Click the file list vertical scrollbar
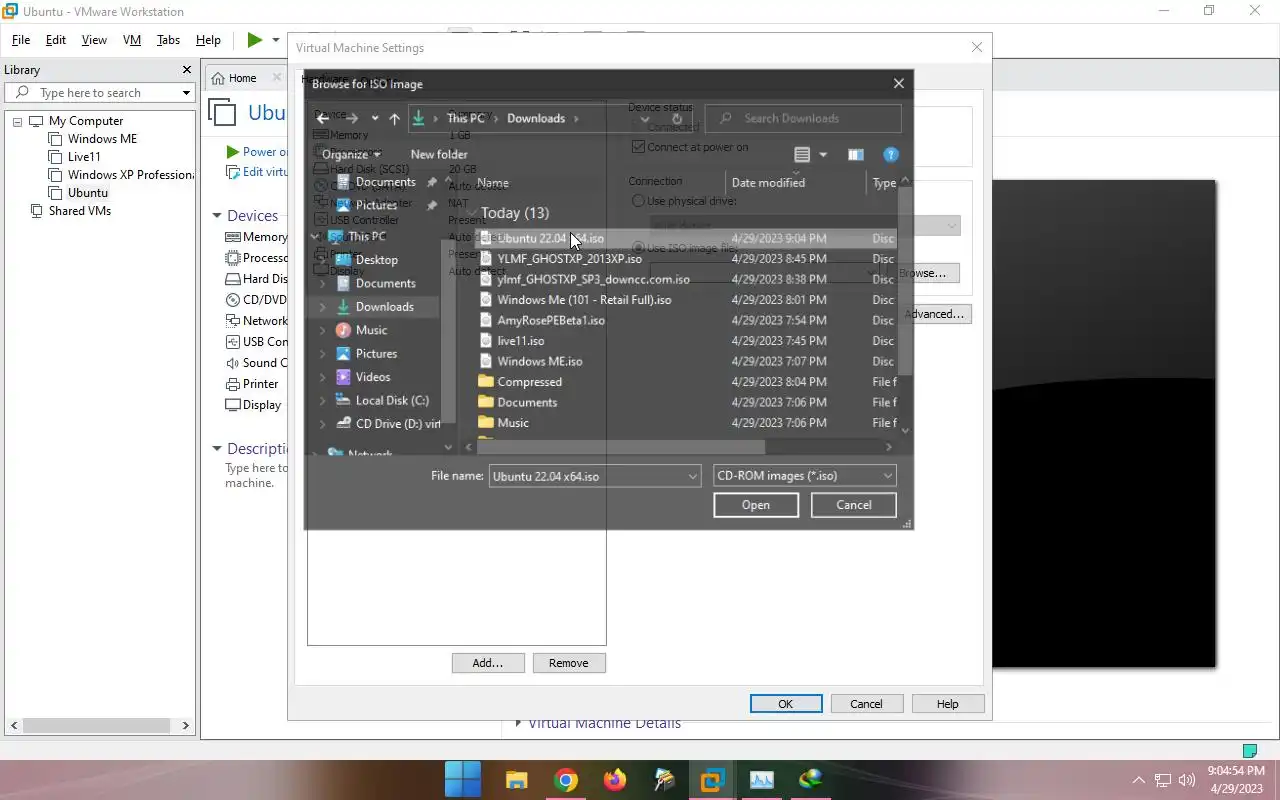1280x800 pixels. pyautogui.click(x=906, y=280)
